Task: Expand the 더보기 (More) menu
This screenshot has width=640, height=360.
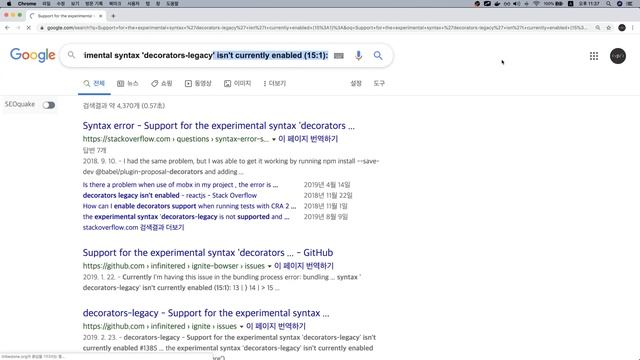Action: [x=275, y=83]
